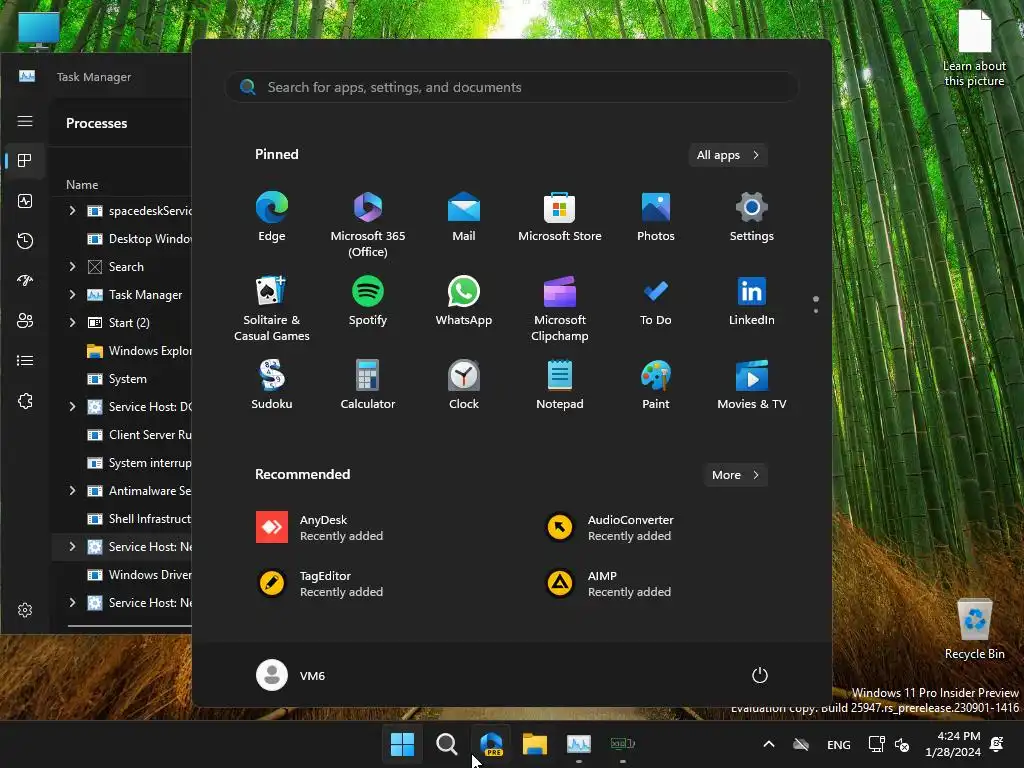Open Movies & TV

[x=752, y=385]
